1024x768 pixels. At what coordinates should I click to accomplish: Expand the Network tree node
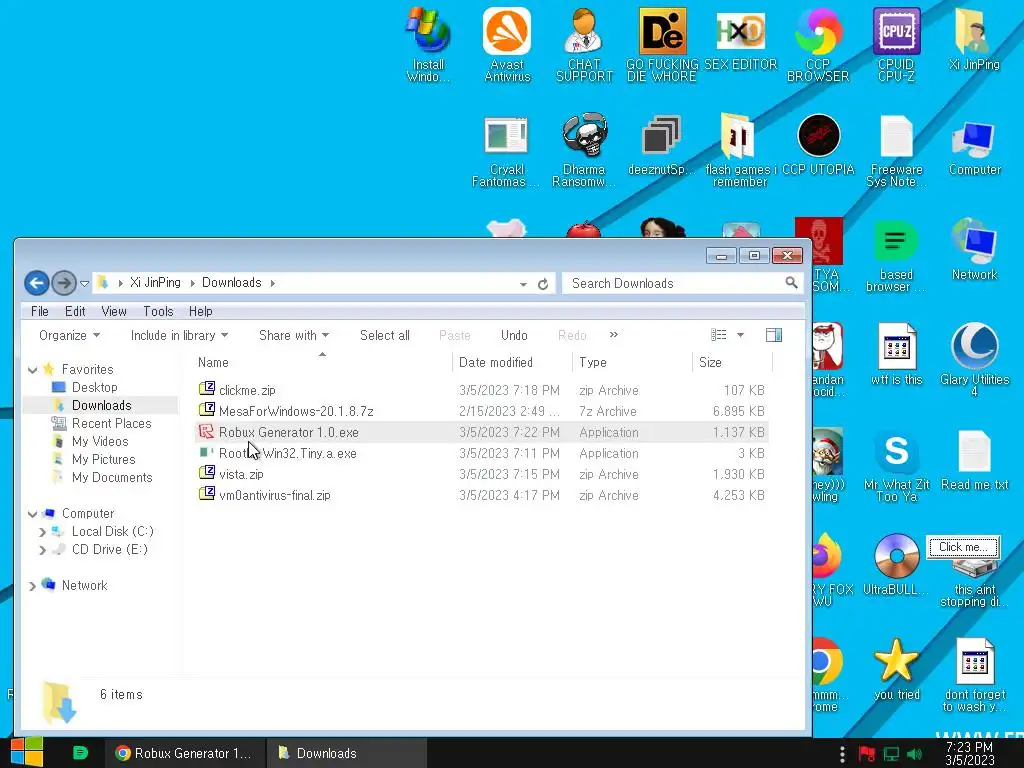point(33,586)
